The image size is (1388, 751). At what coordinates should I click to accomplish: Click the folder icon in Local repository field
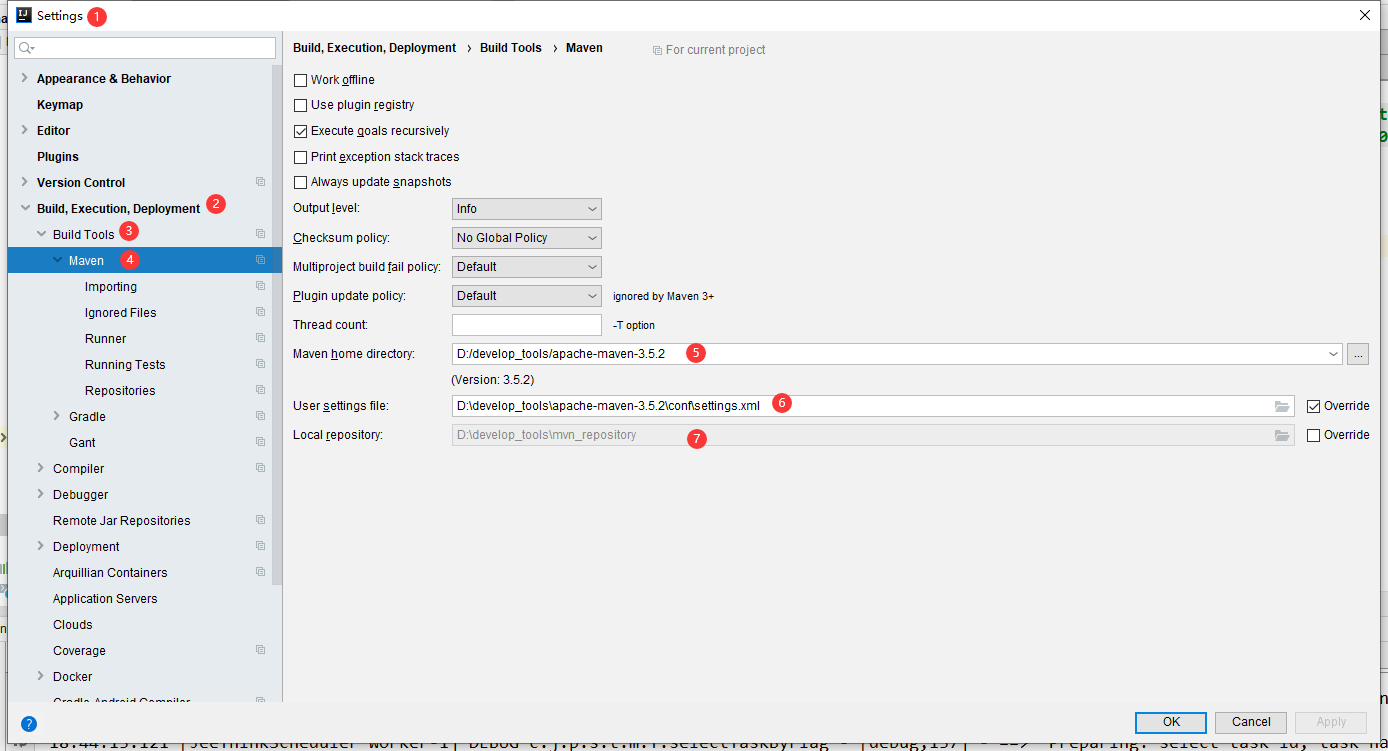point(1282,435)
